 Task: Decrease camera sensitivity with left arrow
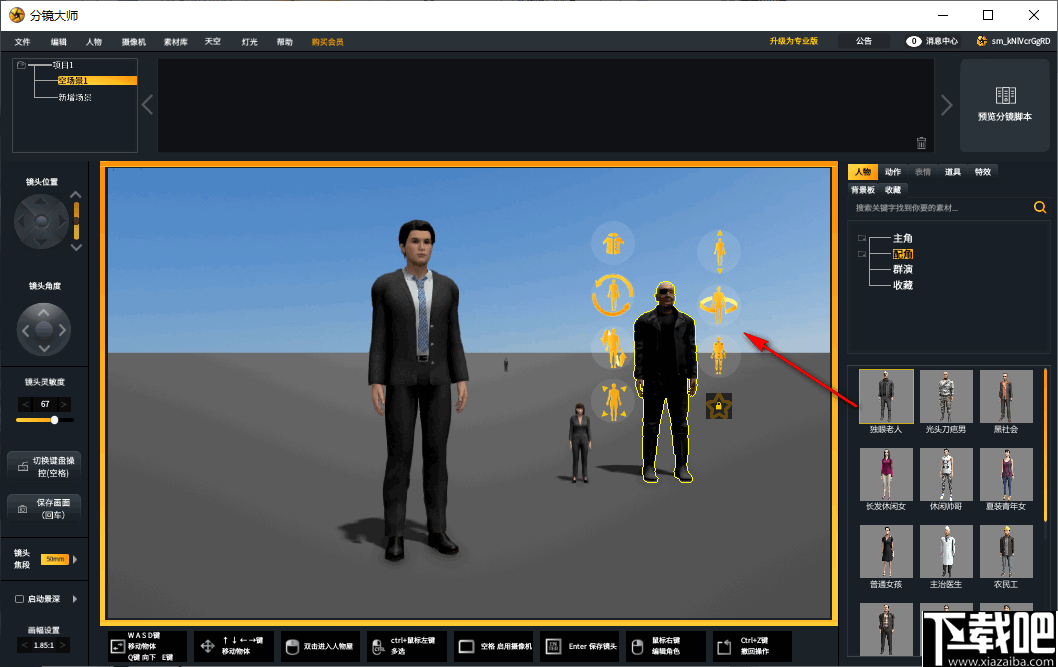26,404
